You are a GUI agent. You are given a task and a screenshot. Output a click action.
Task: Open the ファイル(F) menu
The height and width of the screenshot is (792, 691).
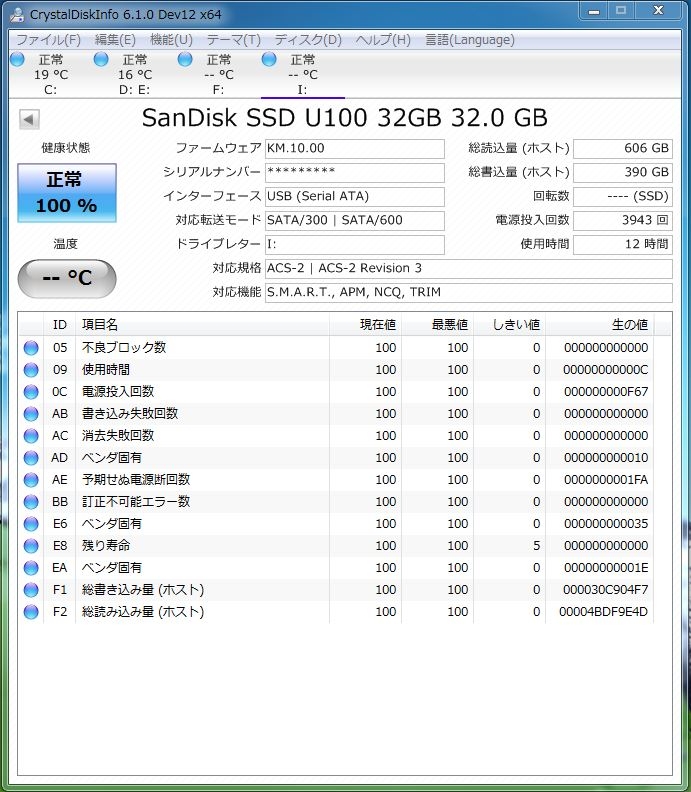48,40
